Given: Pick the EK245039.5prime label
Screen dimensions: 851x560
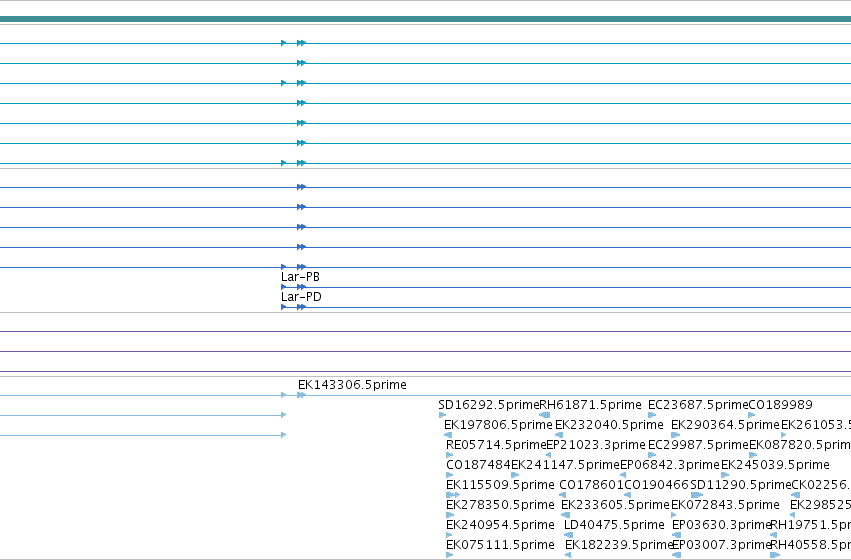Looking at the screenshot, I should pyautogui.click(x=775, y=465).
